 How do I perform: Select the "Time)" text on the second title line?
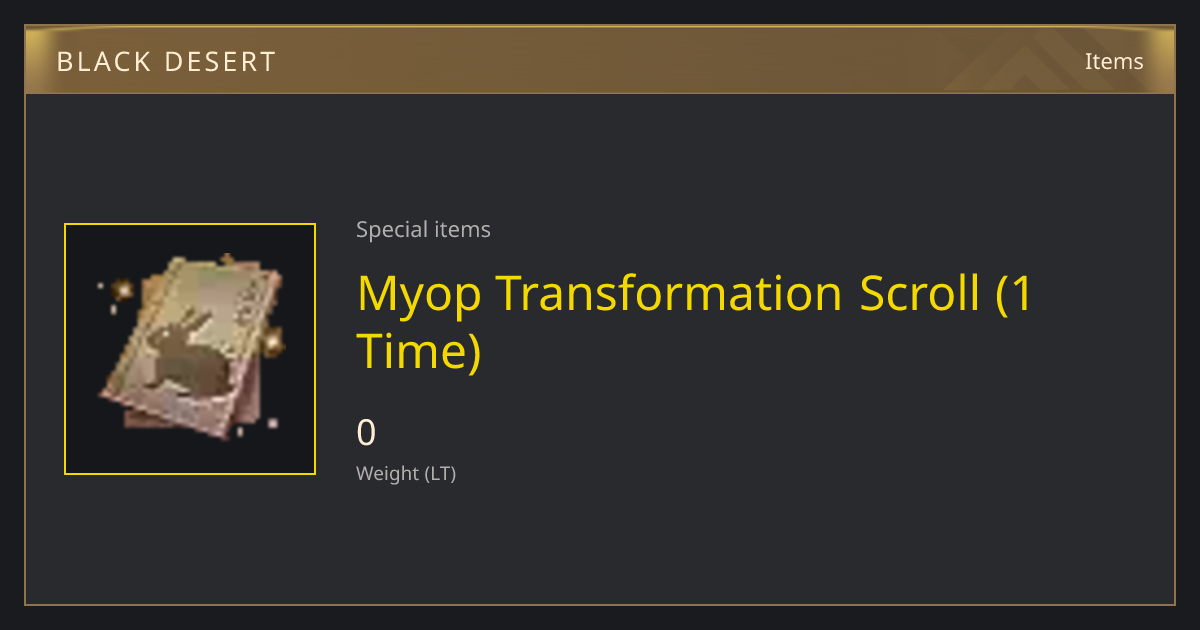click(x=419, y=351)
